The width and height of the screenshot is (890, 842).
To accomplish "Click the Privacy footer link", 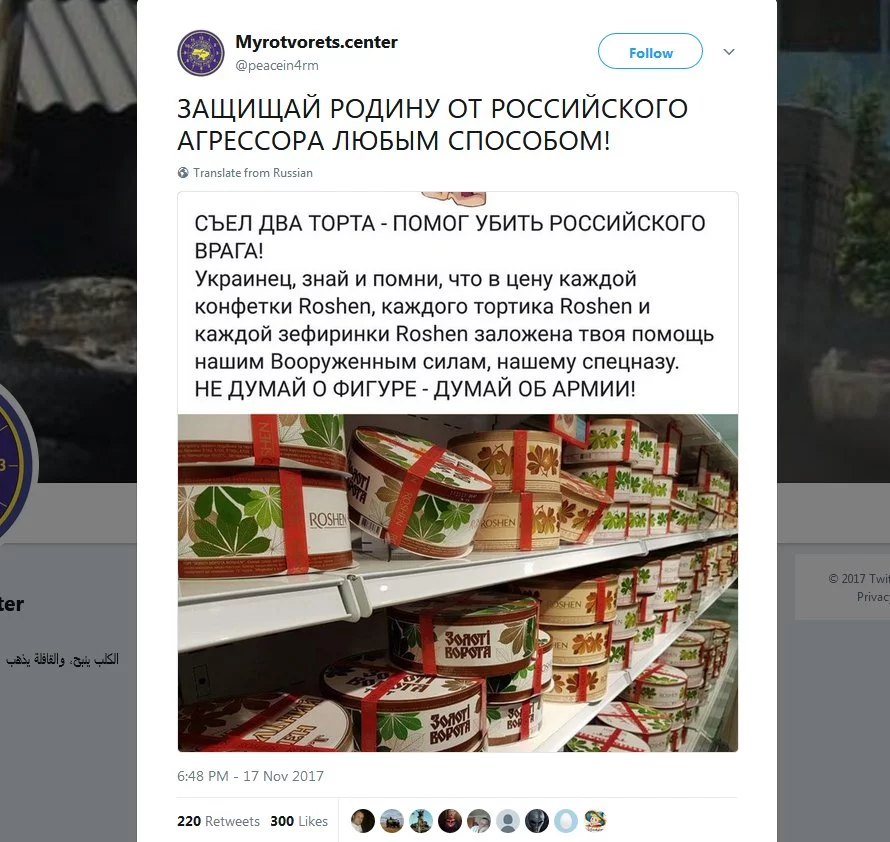I will [873, 597].
